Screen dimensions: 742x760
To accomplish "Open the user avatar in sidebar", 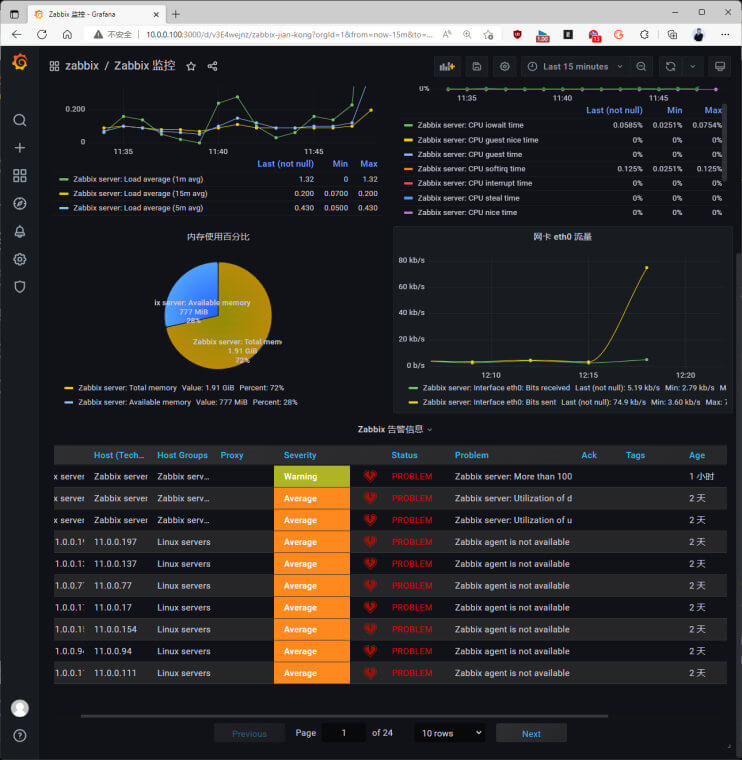I will [19, 708].
